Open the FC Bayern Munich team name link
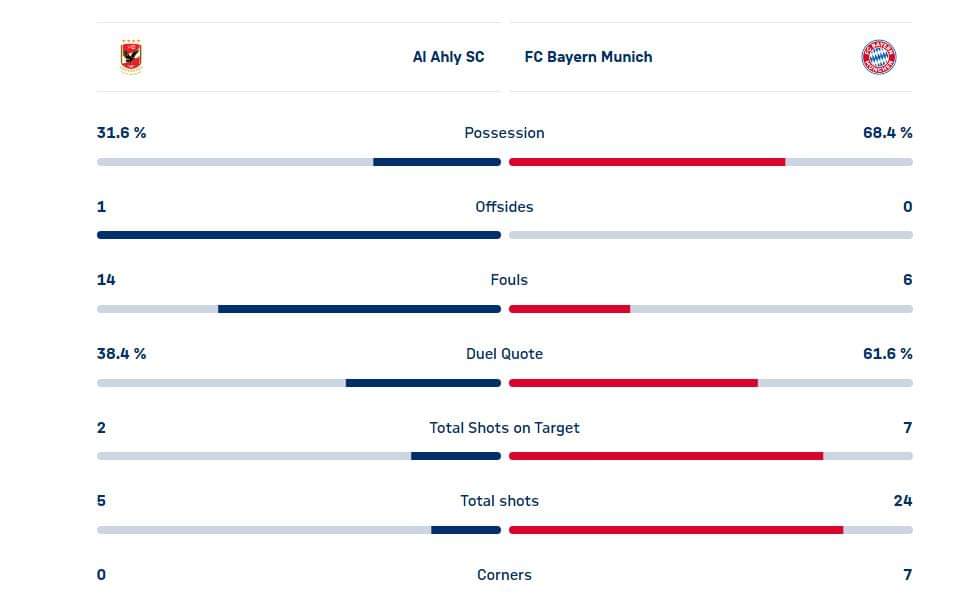 [x=588, y=57]
